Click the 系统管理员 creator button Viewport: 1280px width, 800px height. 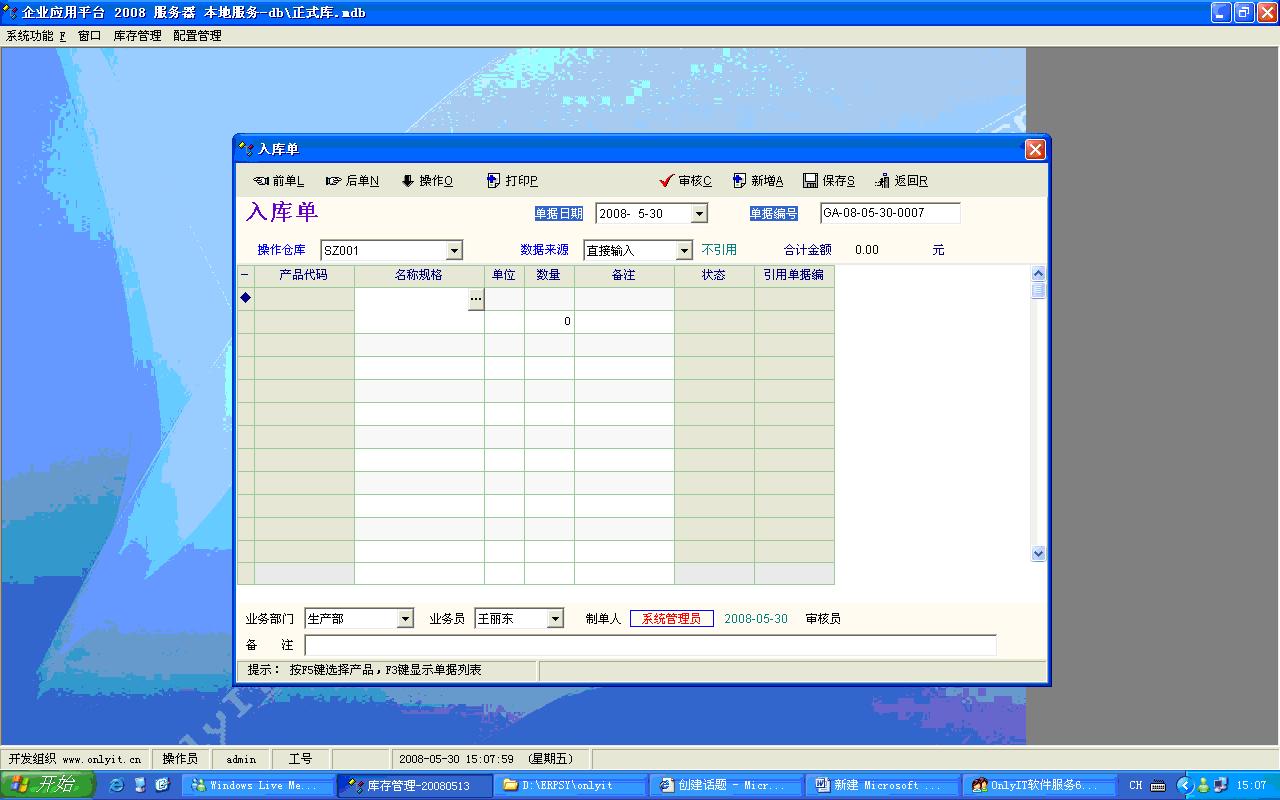pos(671,619)
